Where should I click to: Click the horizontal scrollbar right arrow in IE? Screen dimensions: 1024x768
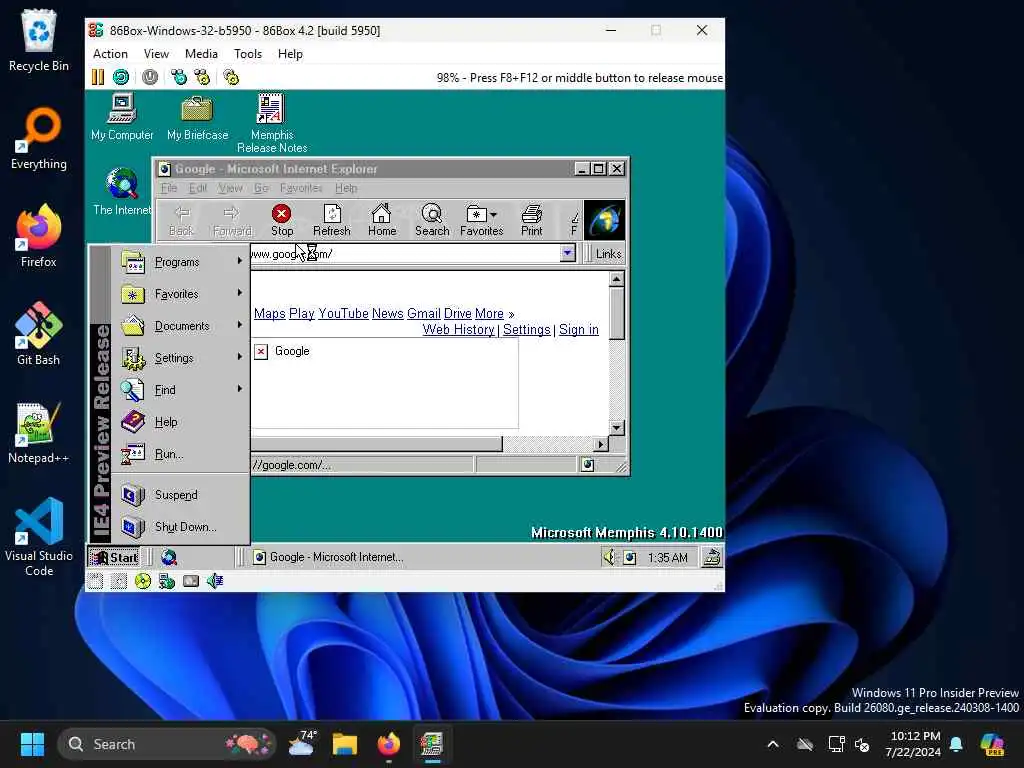point(601,444)
